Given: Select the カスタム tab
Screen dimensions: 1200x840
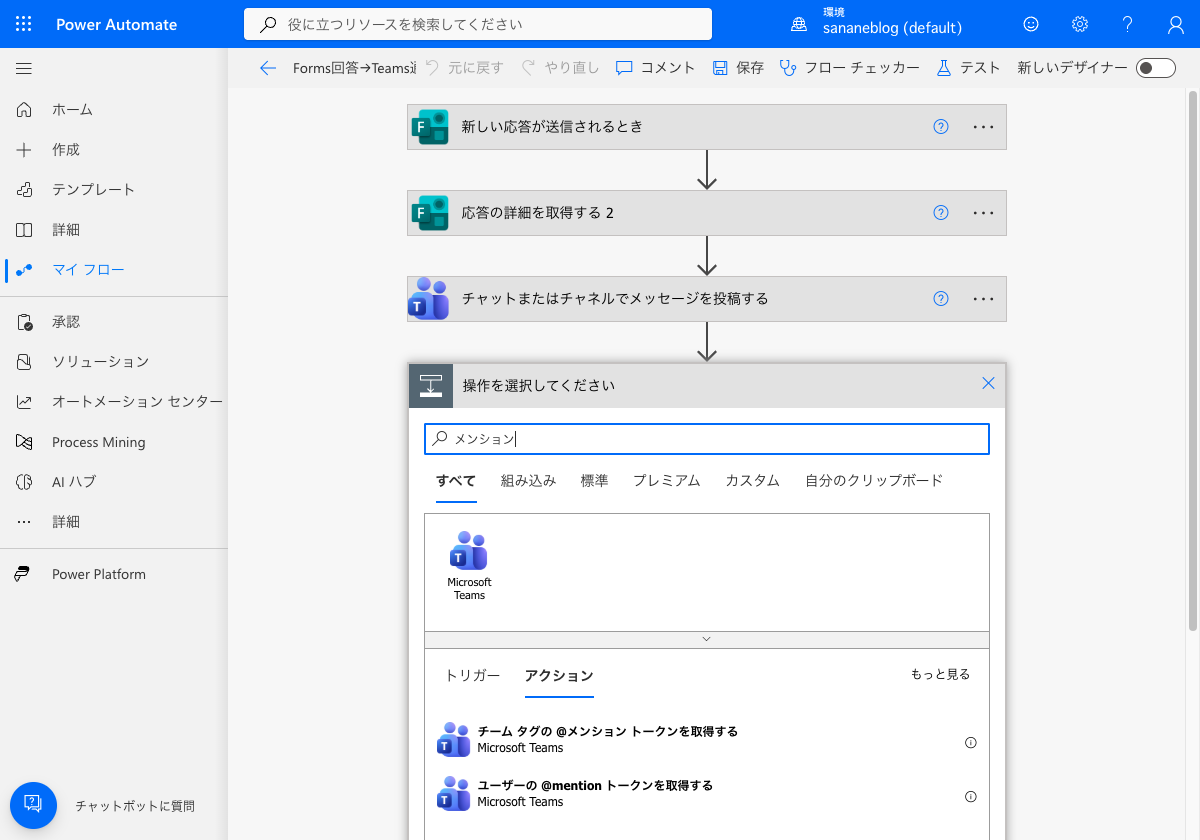Looking at the screenshot, I should [752, 481].
